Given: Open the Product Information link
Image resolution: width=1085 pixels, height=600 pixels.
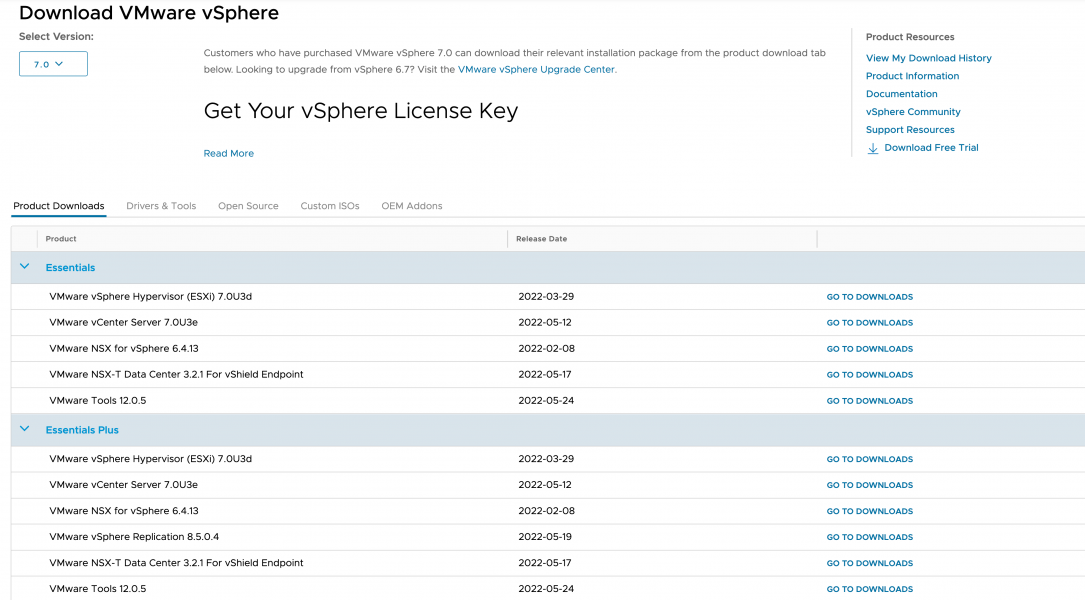Looking at the screenshot, I should pyautogui.click(x=912, y=76).
